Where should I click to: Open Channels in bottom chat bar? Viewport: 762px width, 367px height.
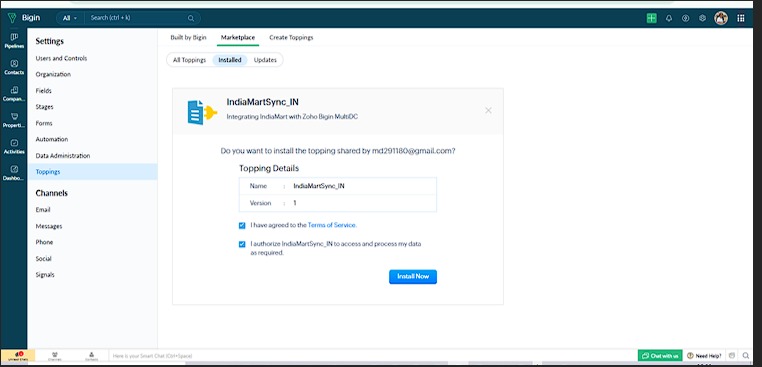(x=54, y=356)
